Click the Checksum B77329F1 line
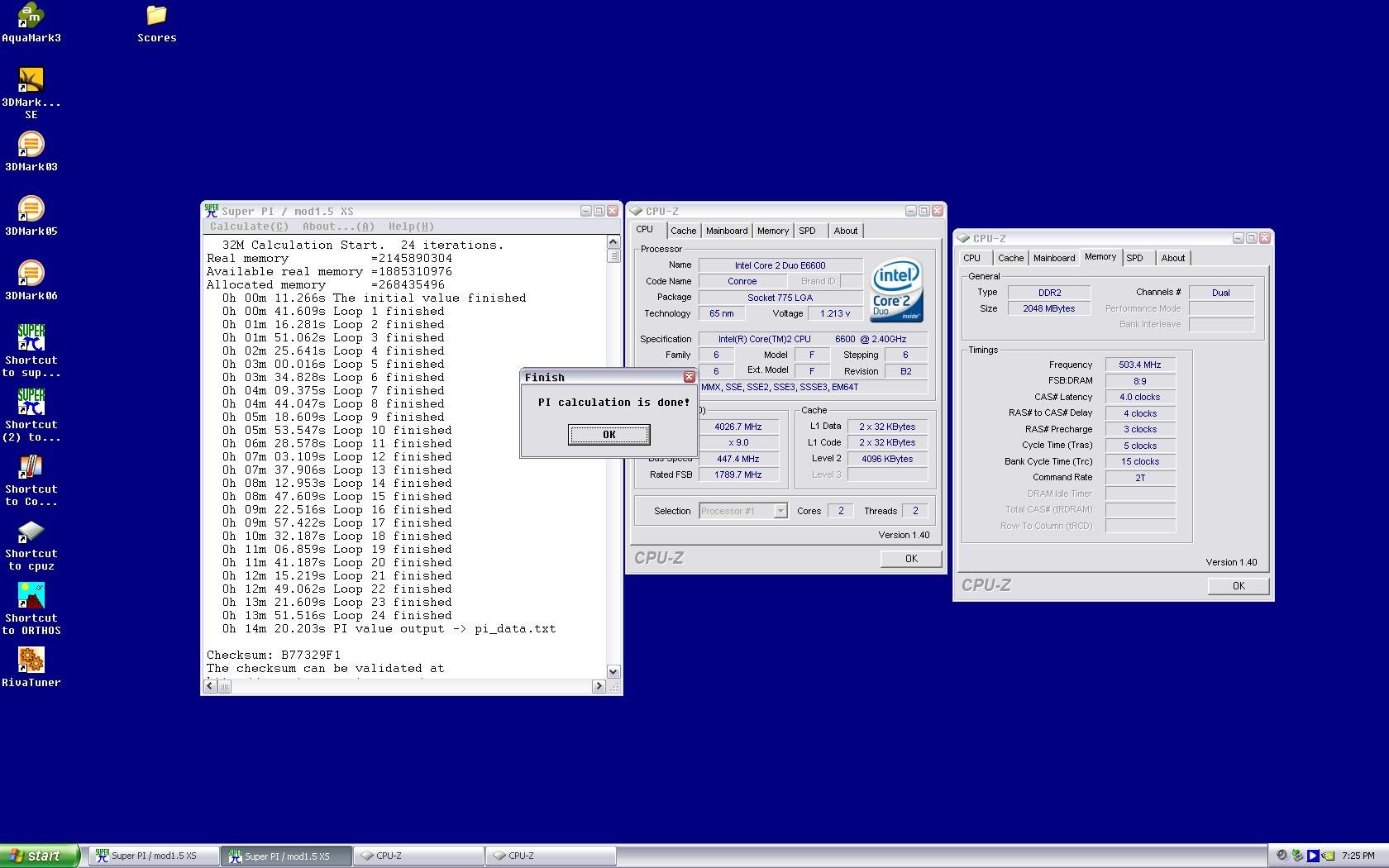This screenshot has height=868, width=1389. click(274, 655)
